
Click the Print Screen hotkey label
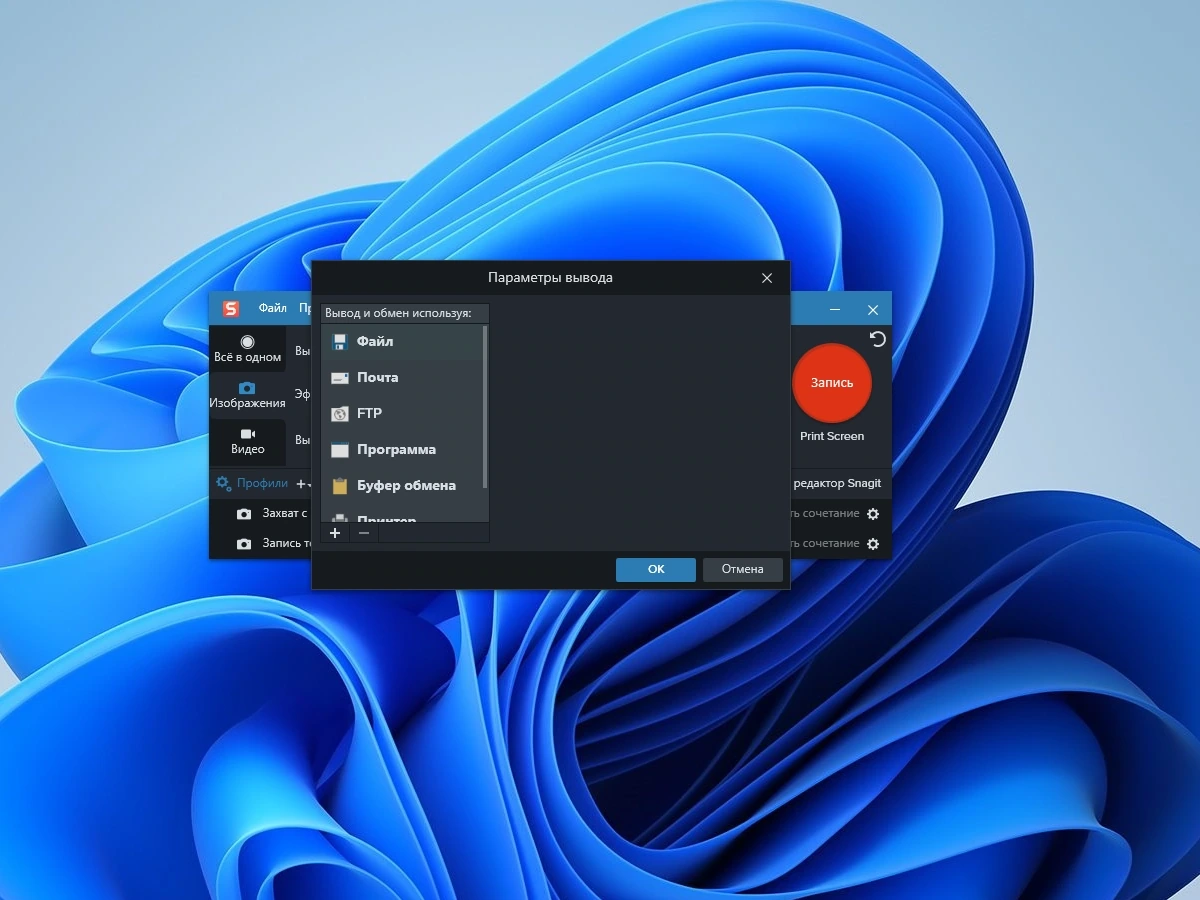pyautogui.click(x=832, y=436)
